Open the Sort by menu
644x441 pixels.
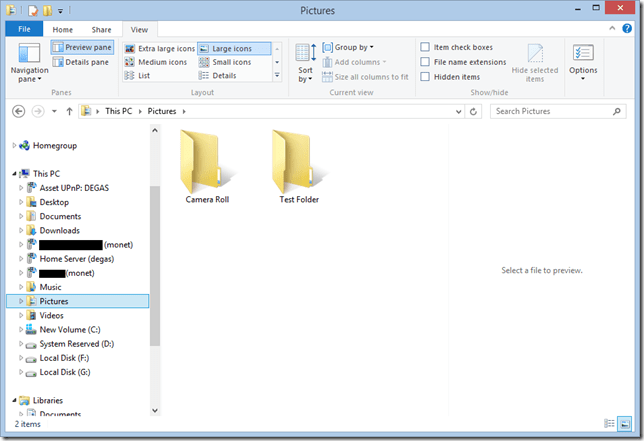pos(306,63)
